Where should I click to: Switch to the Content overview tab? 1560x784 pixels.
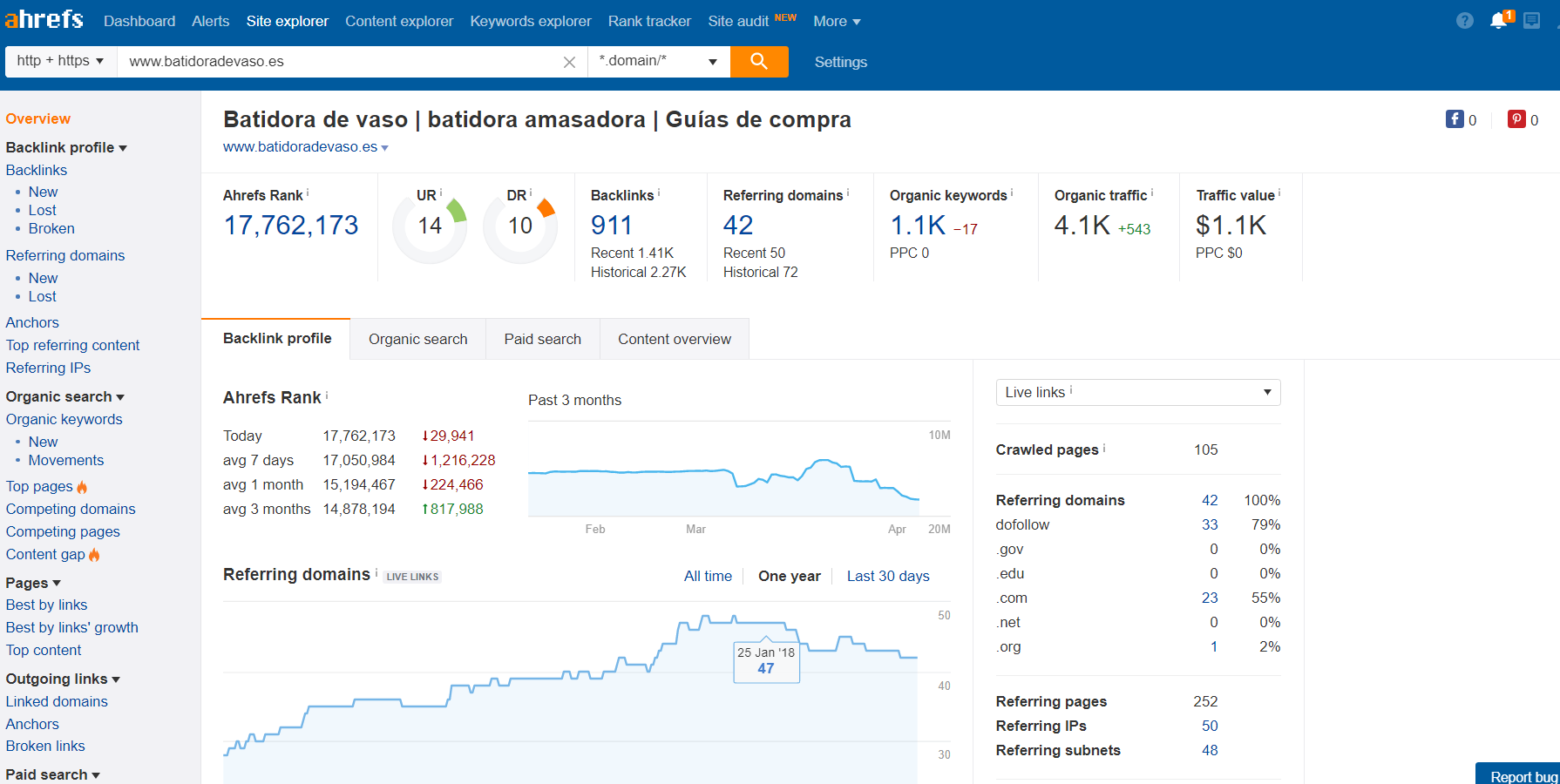[675, 339]
